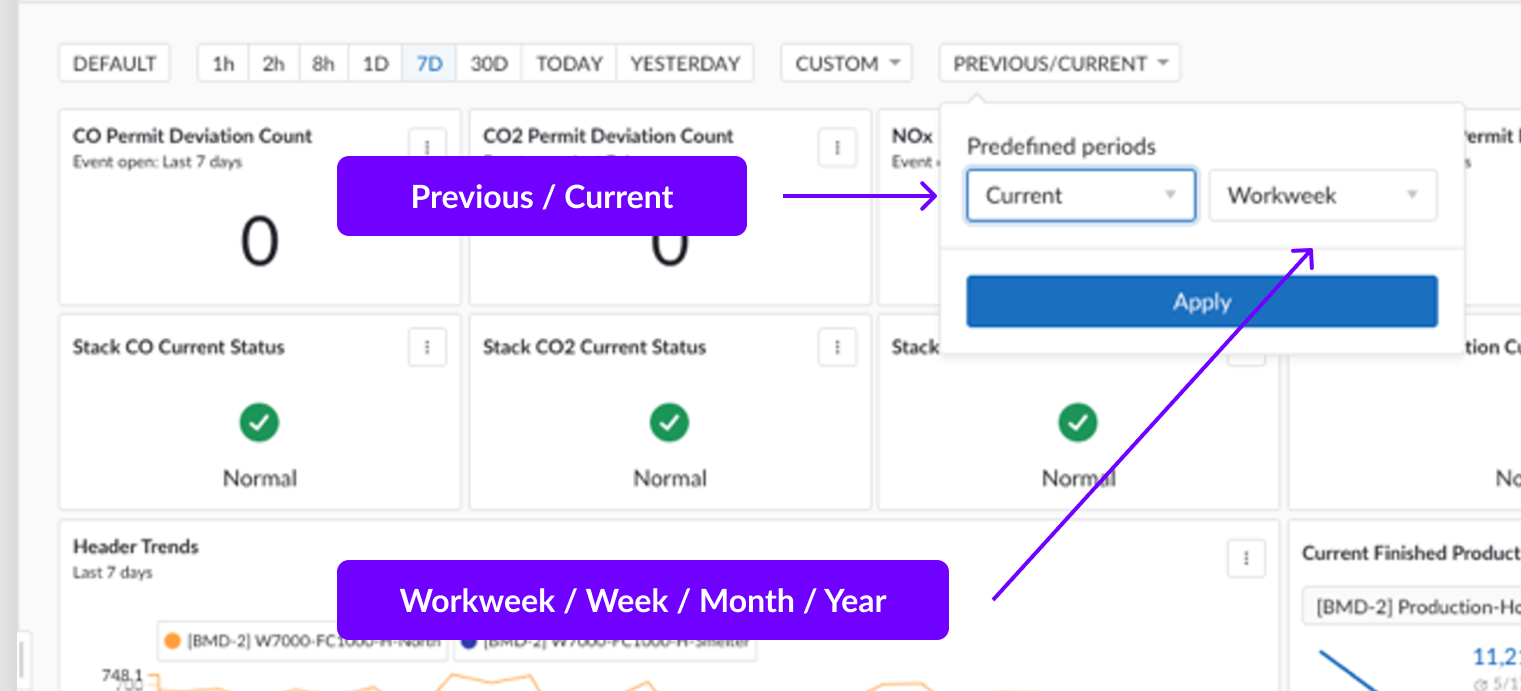Image resolution: width=1521 pixels, height=691 pixels.
Task: Open the Stack CO Current Status options menu
Action: click(x=427, y=348)
